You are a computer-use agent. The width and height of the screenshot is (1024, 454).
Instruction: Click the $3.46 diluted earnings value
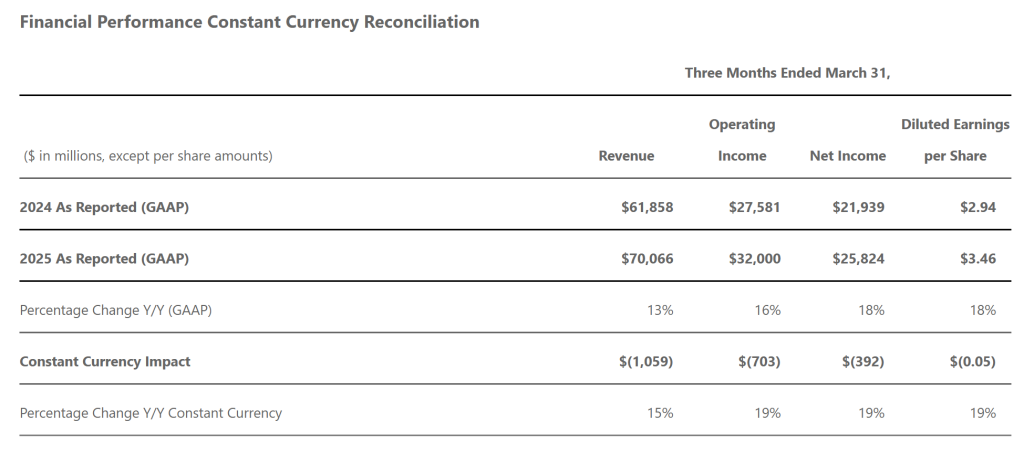point(976,259)
